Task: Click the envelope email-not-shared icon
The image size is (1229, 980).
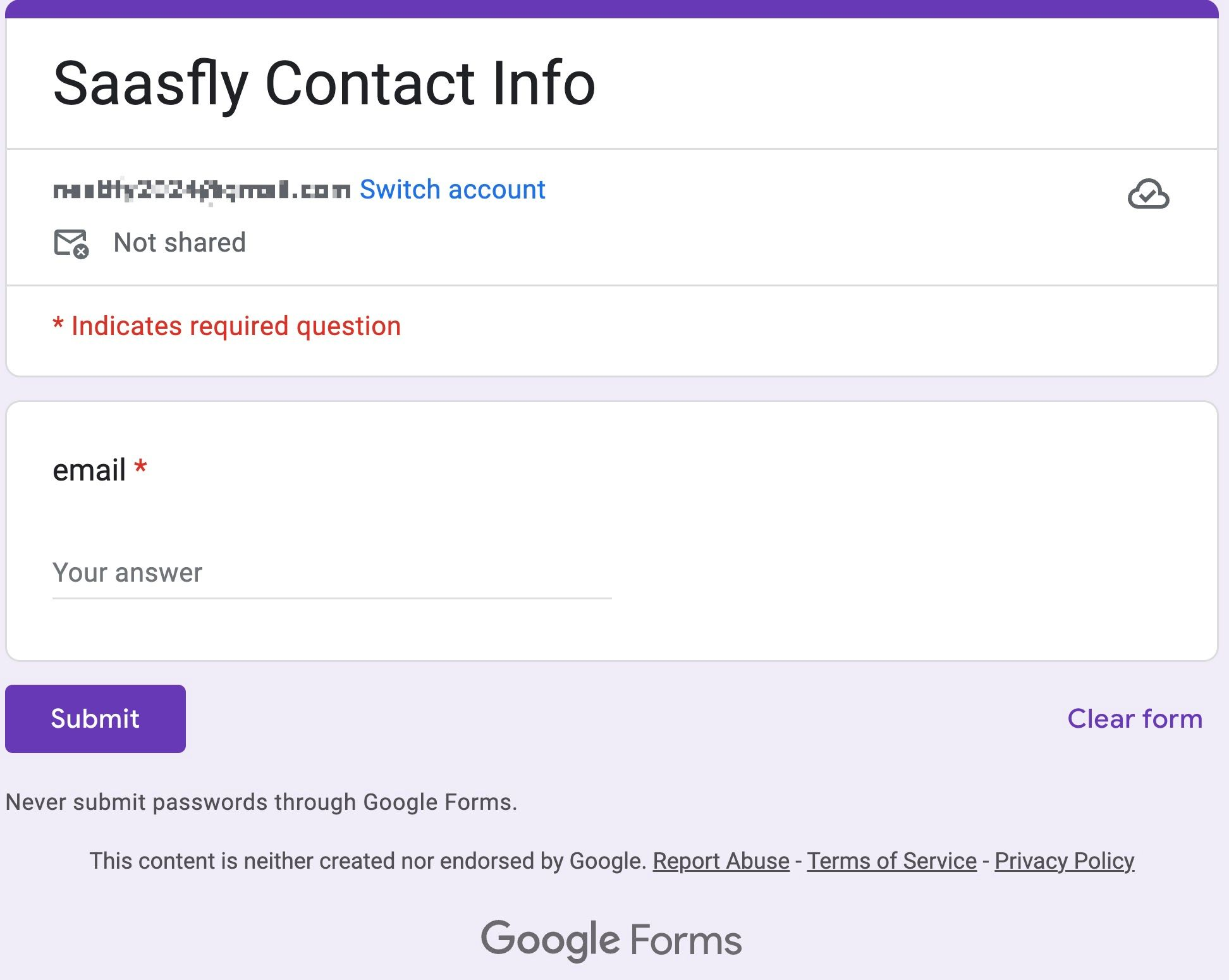Action: point(71,243)
